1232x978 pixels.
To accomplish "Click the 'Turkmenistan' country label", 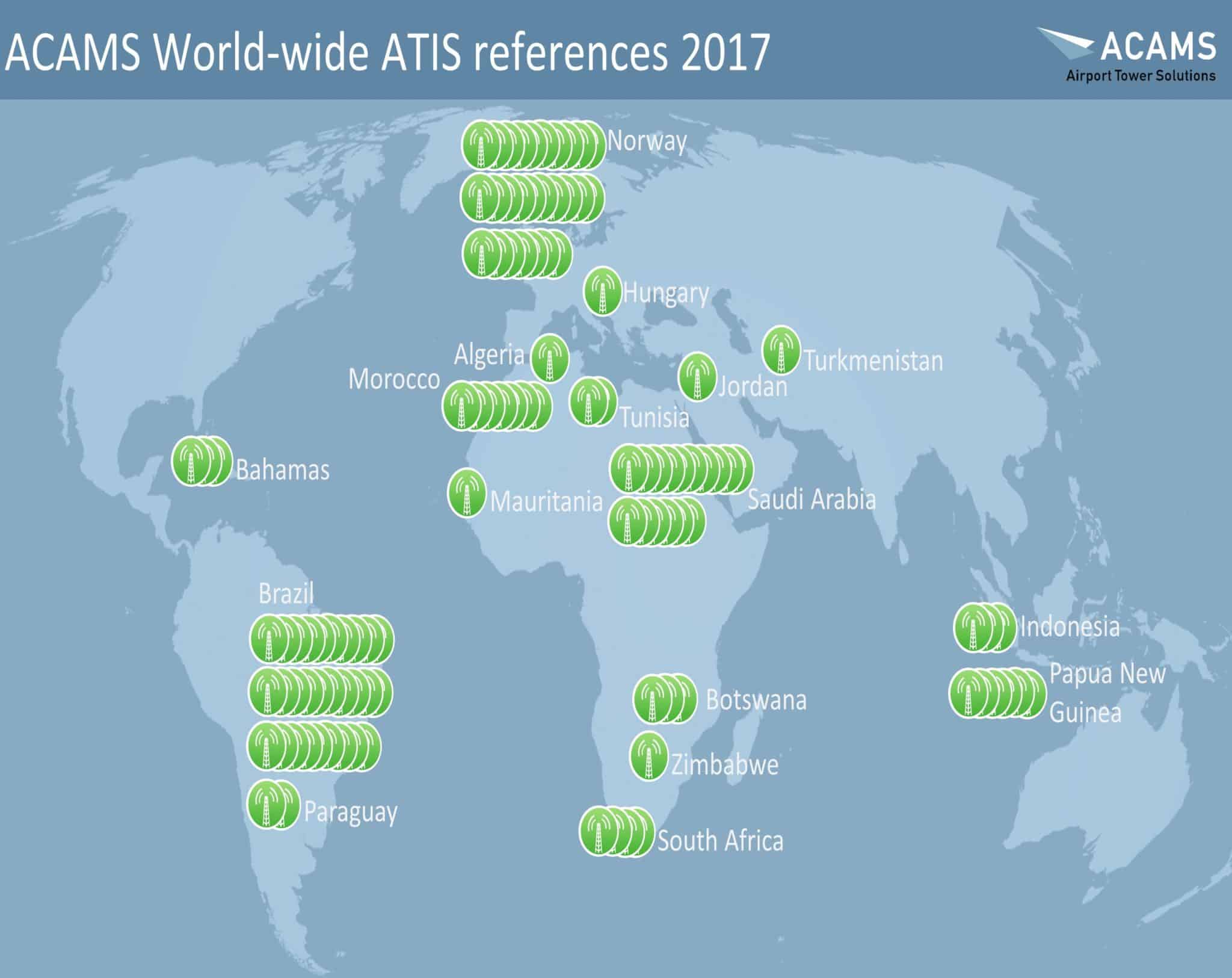I will [873, 361].
